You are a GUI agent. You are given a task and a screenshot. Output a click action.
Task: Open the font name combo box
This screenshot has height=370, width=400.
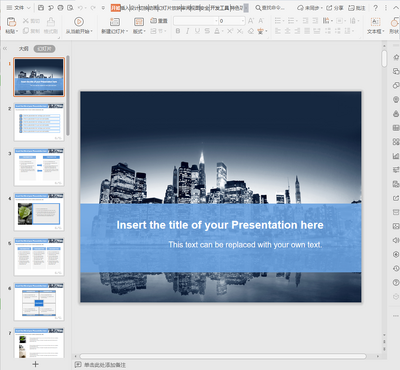tap(196, 21)
